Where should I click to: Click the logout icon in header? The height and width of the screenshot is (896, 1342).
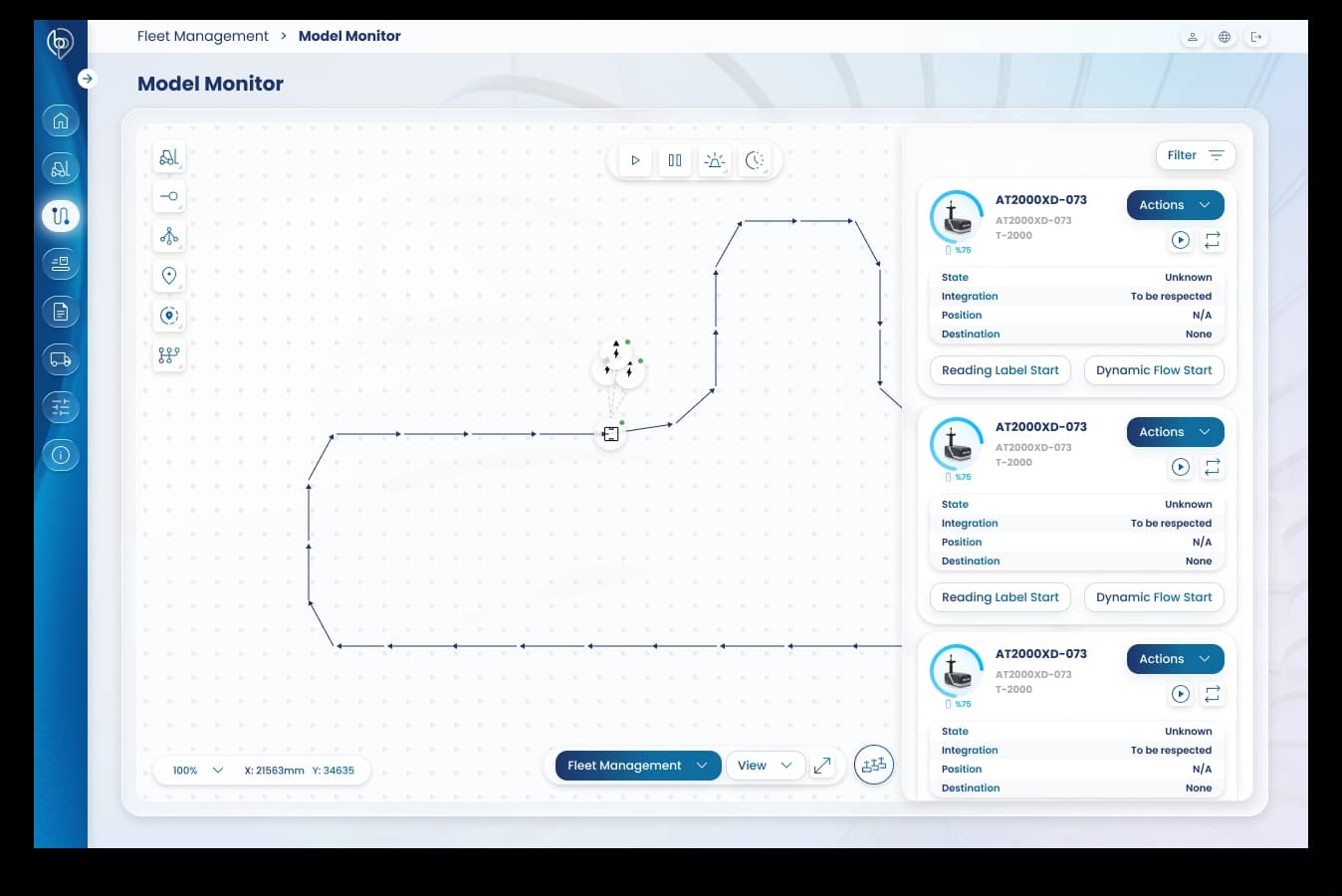(x=1256, y=37)
